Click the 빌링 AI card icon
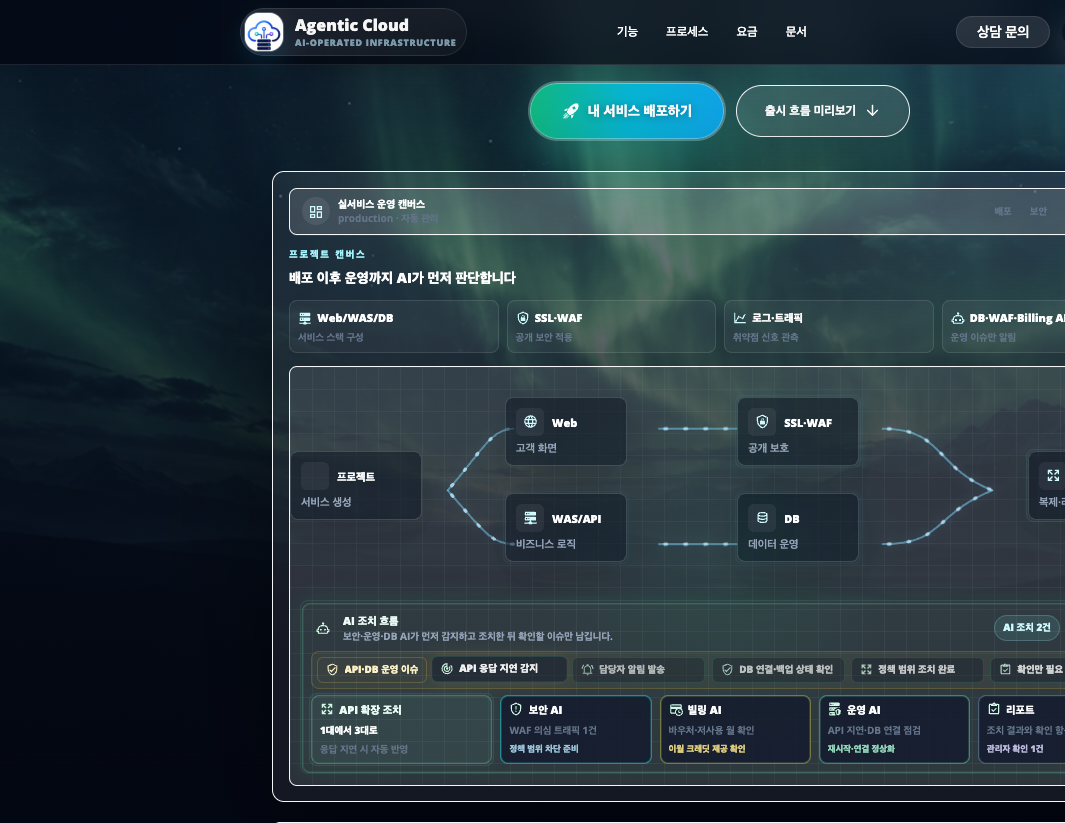This screenshot has height=823, width=1065. point(676,710)
